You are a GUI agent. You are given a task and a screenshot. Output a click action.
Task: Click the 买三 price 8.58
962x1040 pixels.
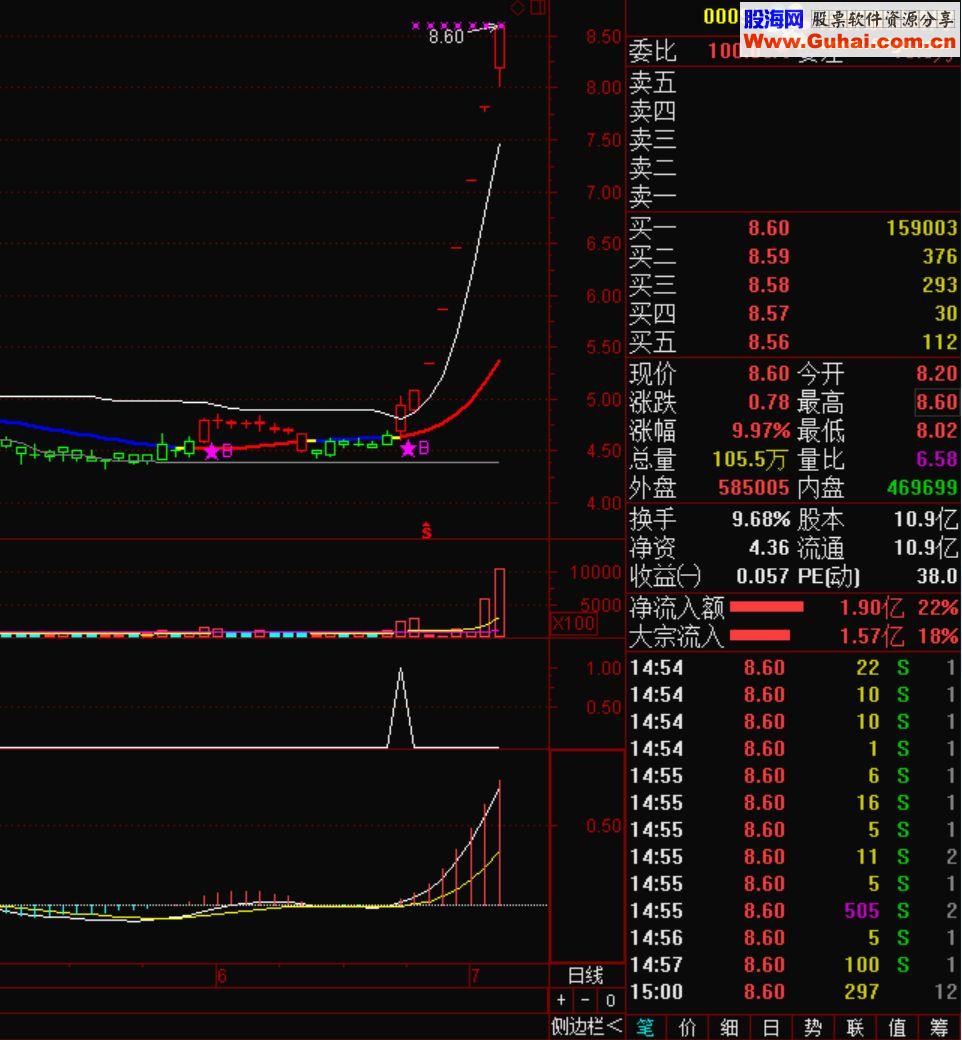click(769, 285)
